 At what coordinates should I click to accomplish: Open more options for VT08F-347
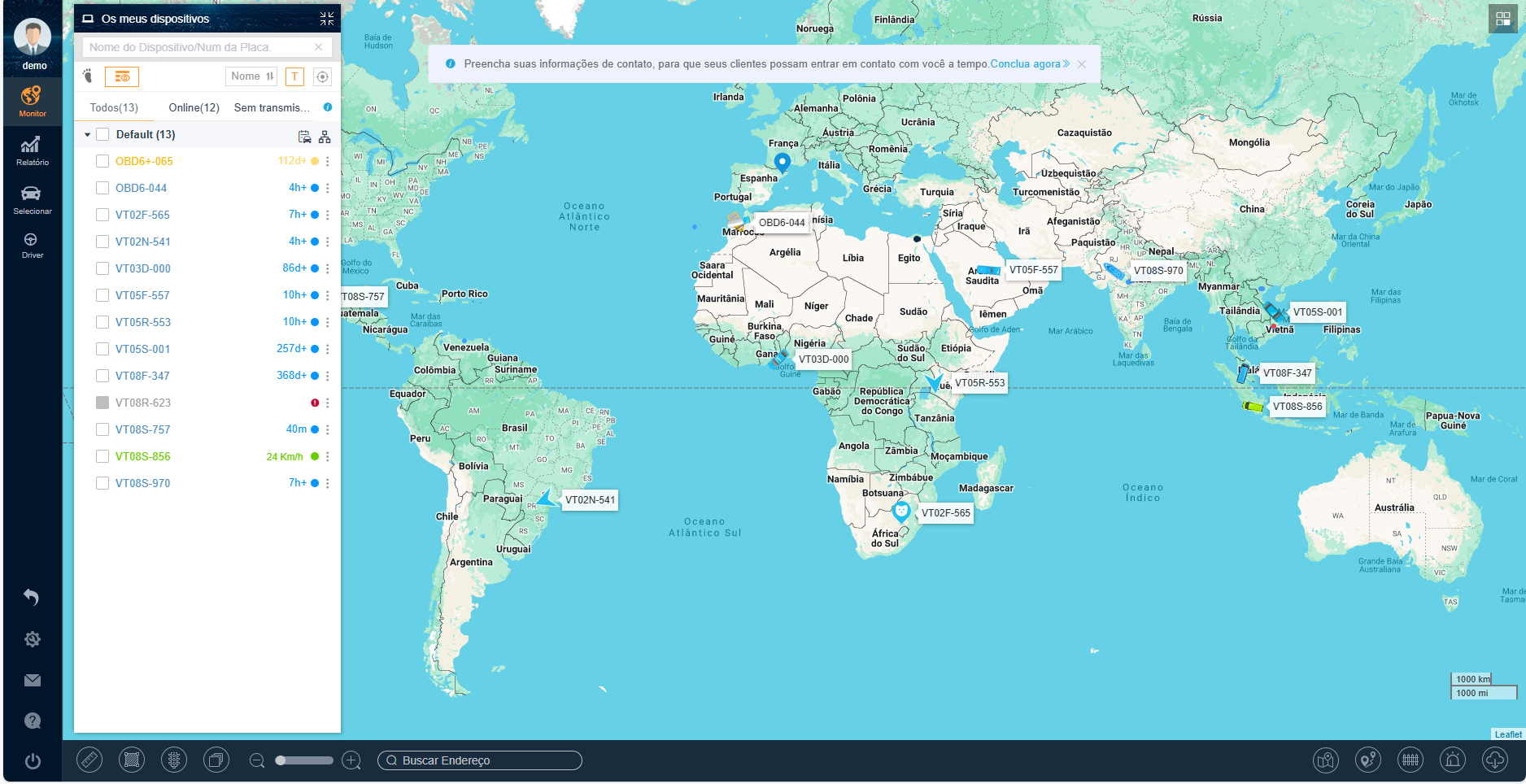coord(328,377)
